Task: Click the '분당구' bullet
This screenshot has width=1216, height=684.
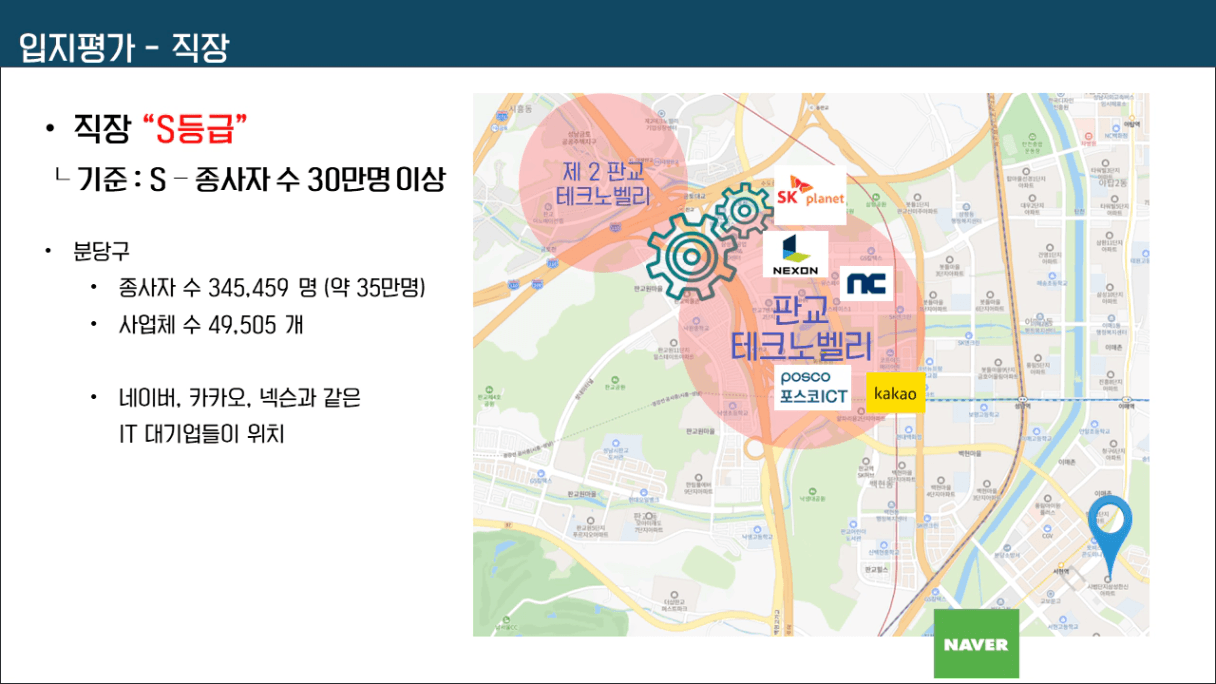Action: 102,250
